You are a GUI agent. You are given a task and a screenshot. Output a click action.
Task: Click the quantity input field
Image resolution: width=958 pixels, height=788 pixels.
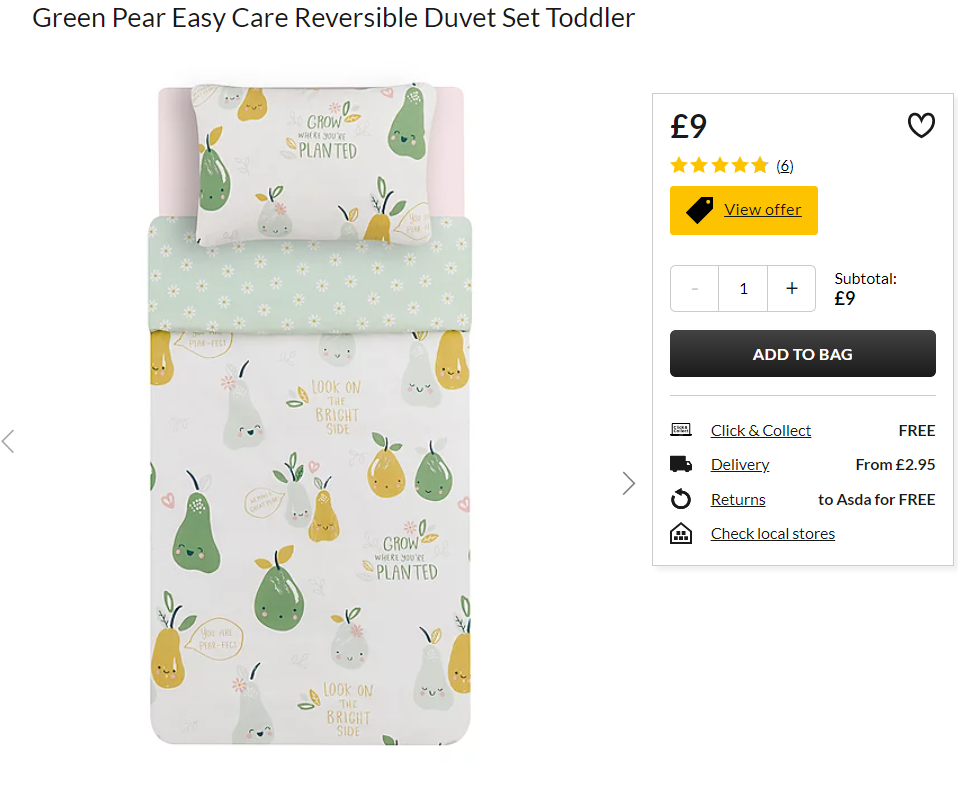pos(743,288)
